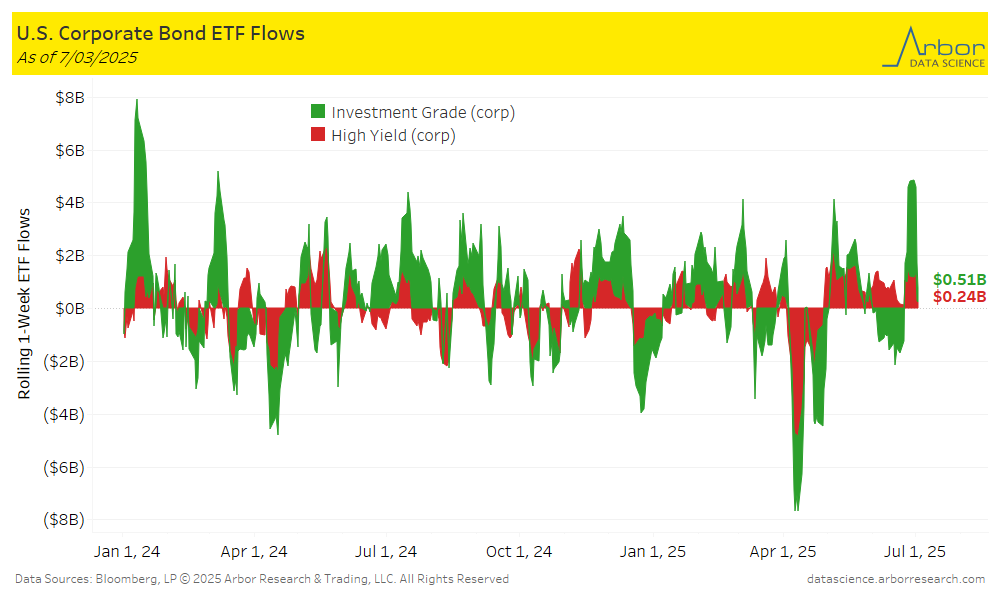Click the Investment Grade (corp) legend label
1000x600 pixels.
tap(423, 112)
